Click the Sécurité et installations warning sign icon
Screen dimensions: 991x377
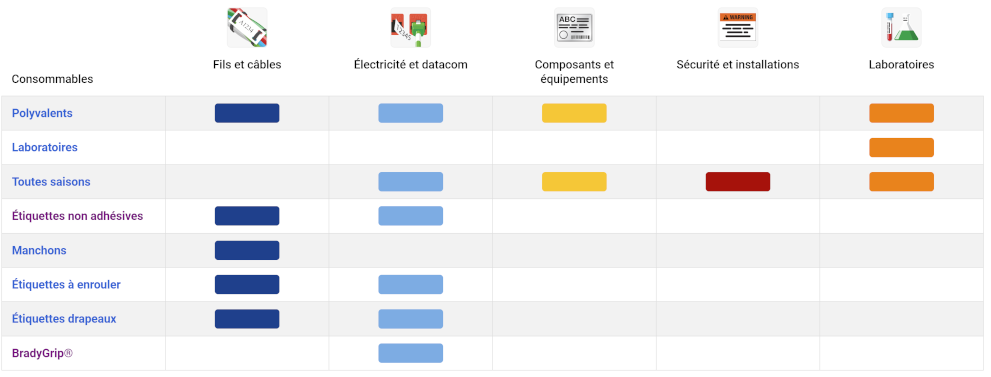pos(738,27)
